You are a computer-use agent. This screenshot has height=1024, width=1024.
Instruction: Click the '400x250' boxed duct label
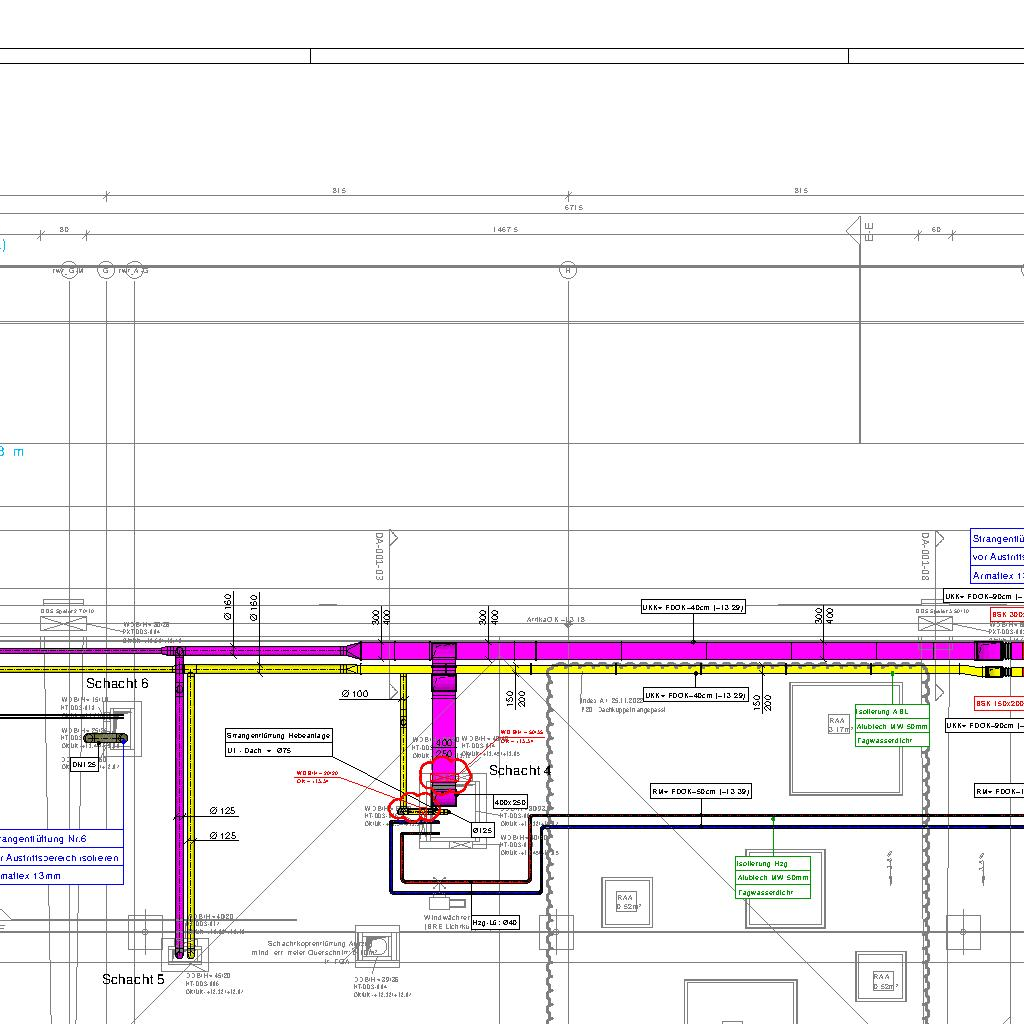[510, 802]
